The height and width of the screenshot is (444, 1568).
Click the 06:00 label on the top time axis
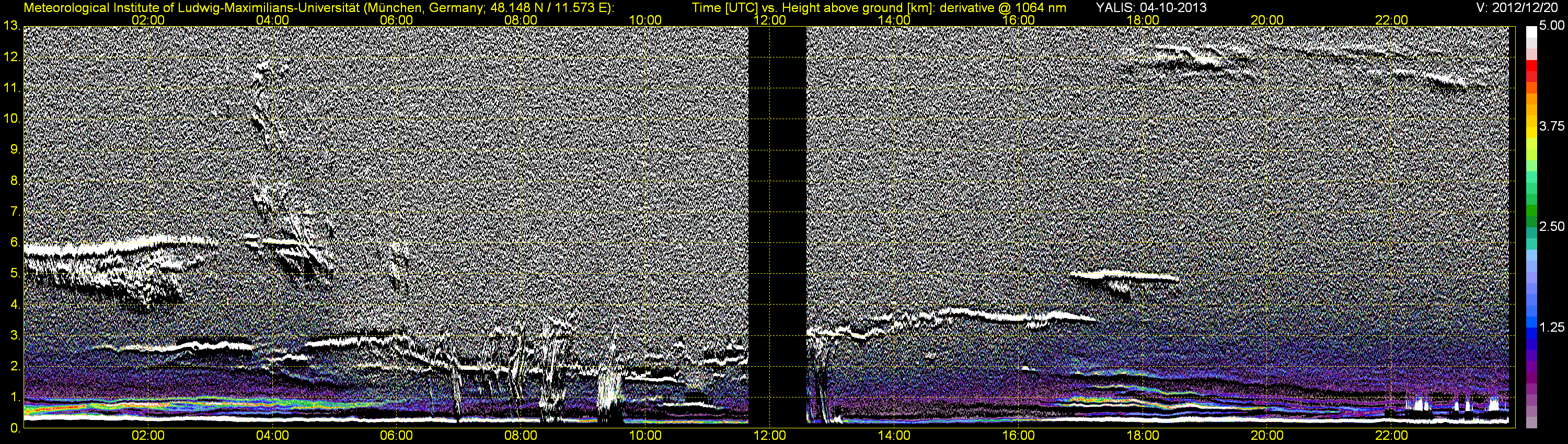396,20
